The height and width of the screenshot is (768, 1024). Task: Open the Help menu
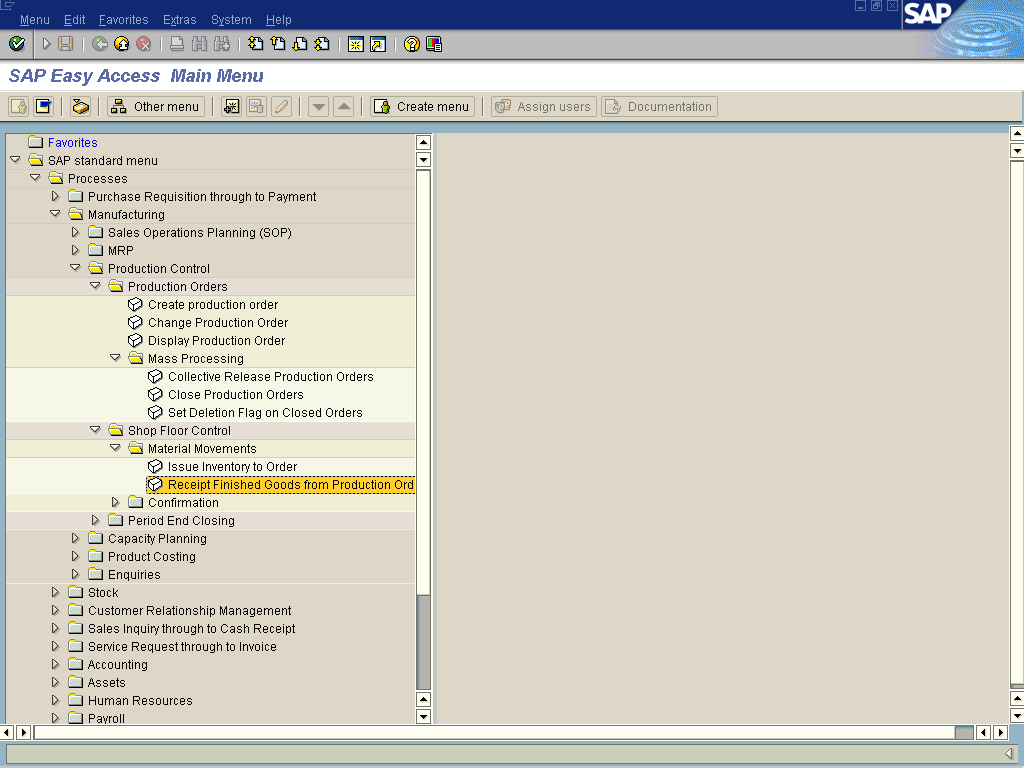[279, 20]
